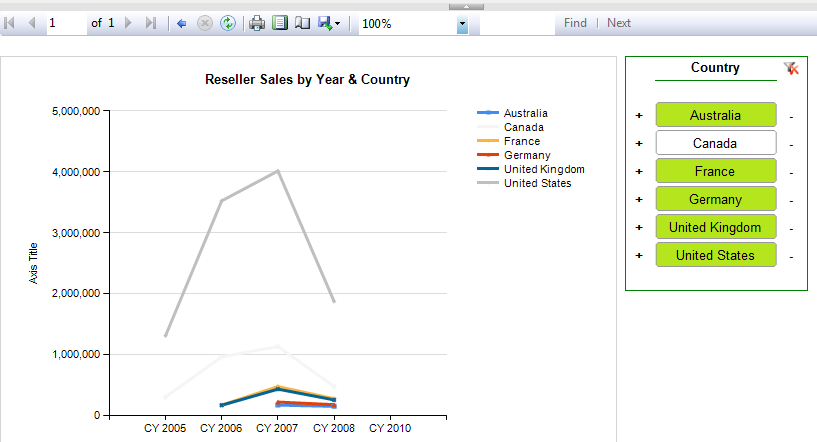This screenshot has height=442, width=817.
Task: Click Germany legend color line
Action: (x=488, y=155)
